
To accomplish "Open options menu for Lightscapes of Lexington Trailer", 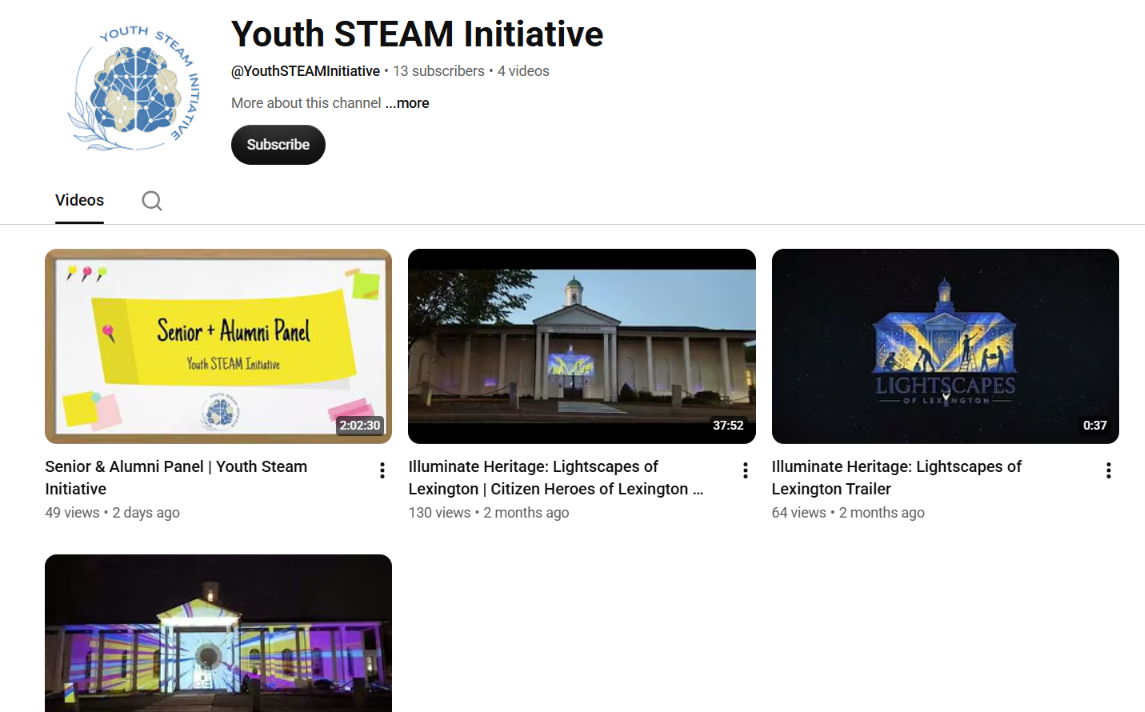I will coord(1108,471).
